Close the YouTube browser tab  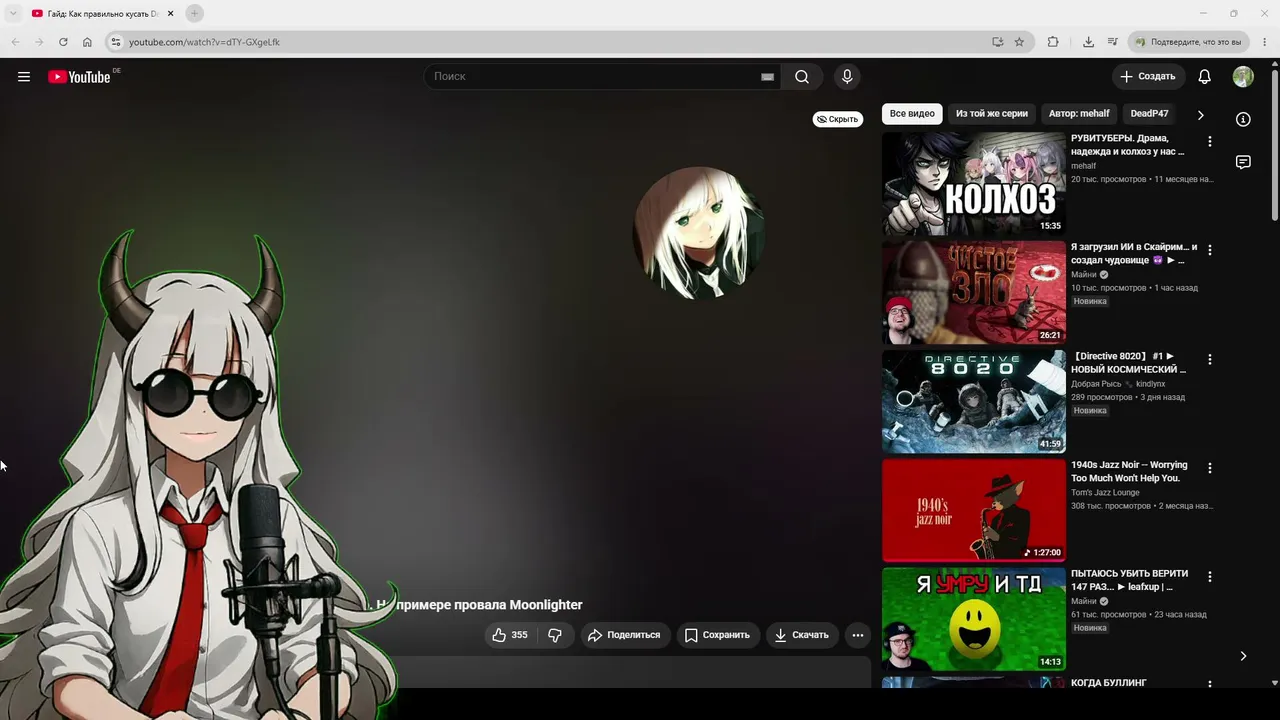coord(171,13)
